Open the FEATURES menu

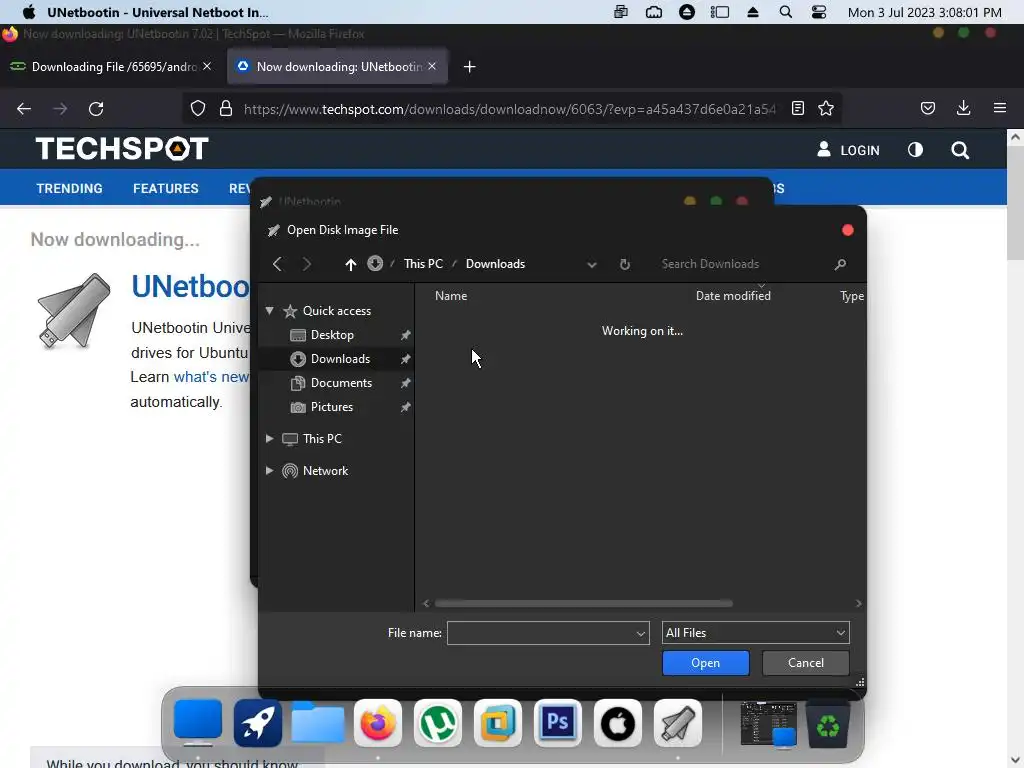[x=166, y=188]
